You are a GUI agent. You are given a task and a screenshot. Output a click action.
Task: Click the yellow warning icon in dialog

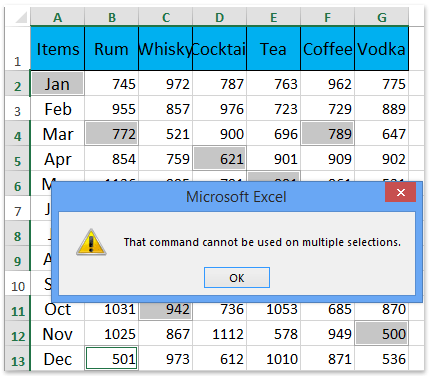(91, 242)
